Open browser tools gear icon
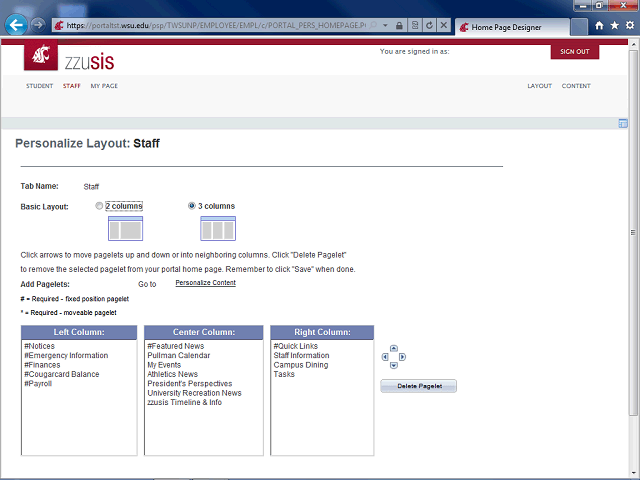 (629, 24)
